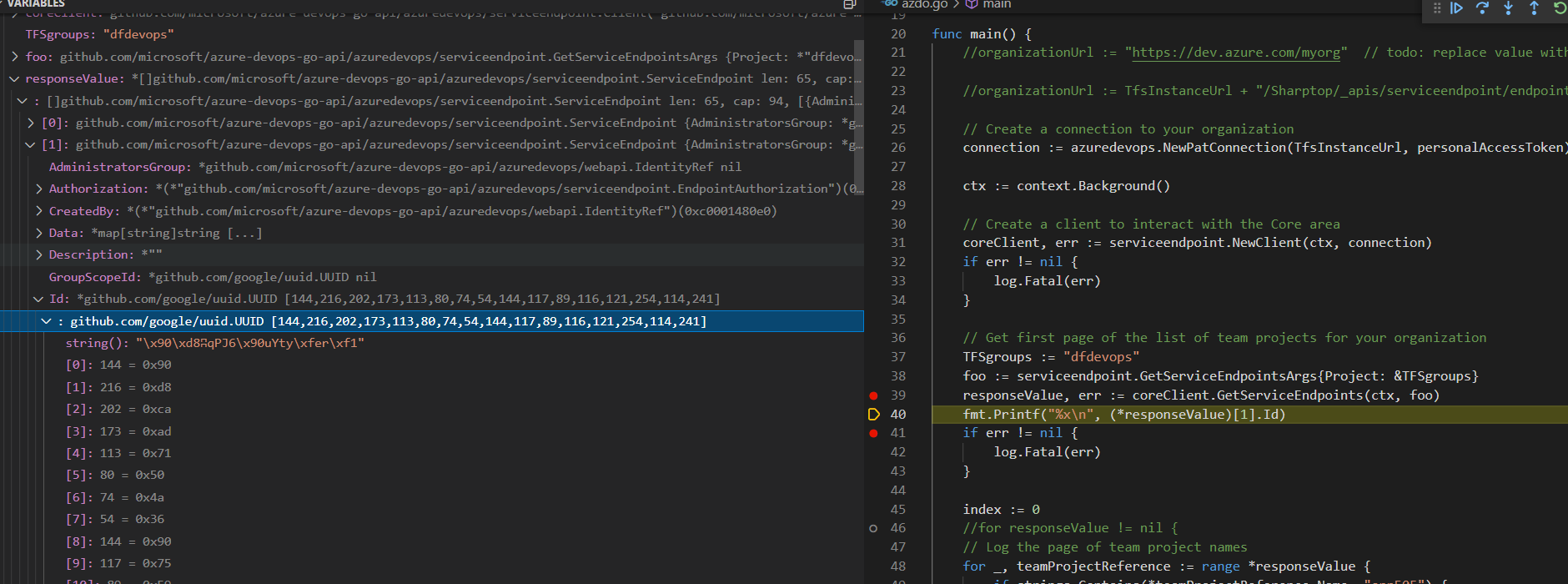Select byte [7]: 54 = 0x36
This screenshot has width=1568, height=584.
click(431, 519)
